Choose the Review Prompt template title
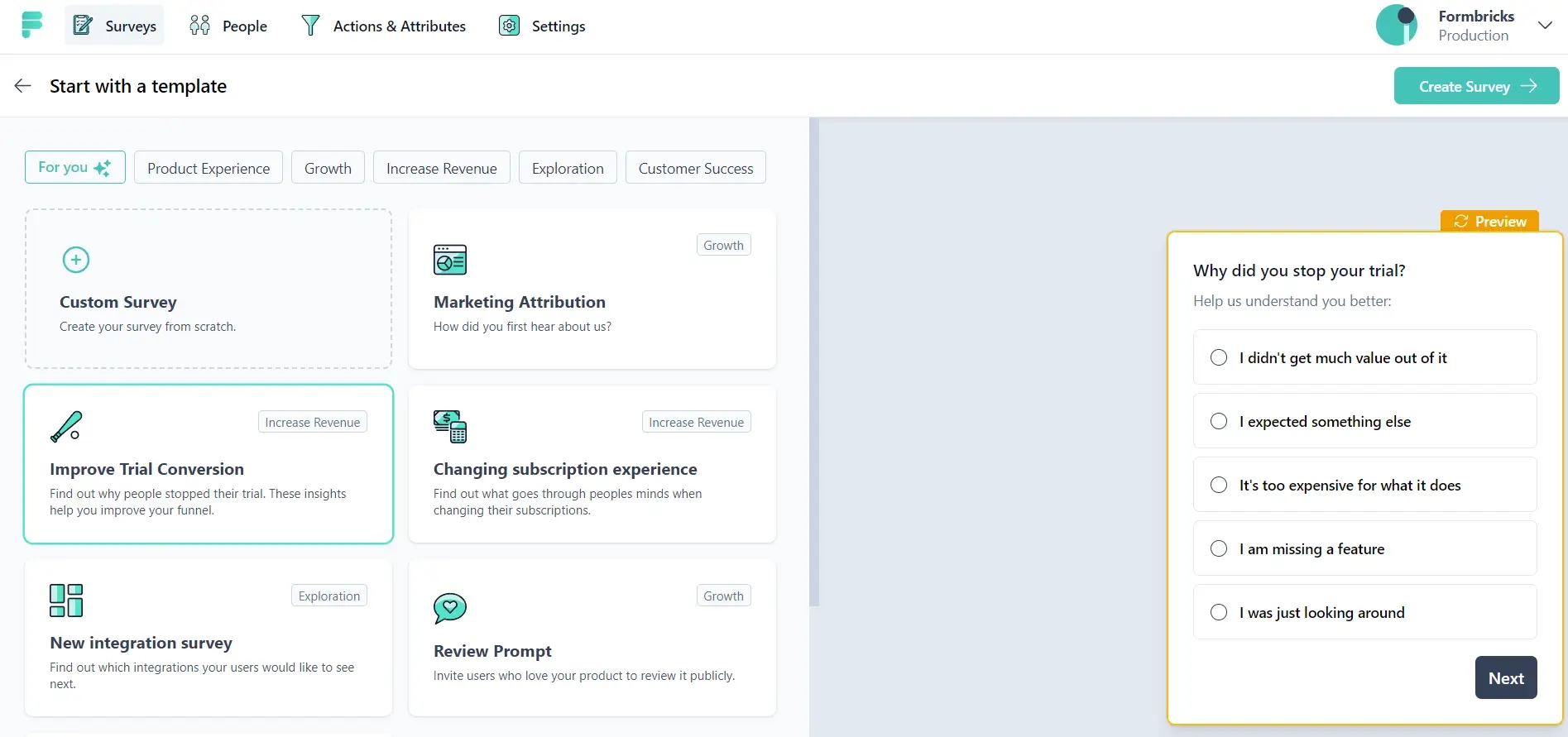The width and height of the screenshot is (1568, 737). tap(492, 651)
